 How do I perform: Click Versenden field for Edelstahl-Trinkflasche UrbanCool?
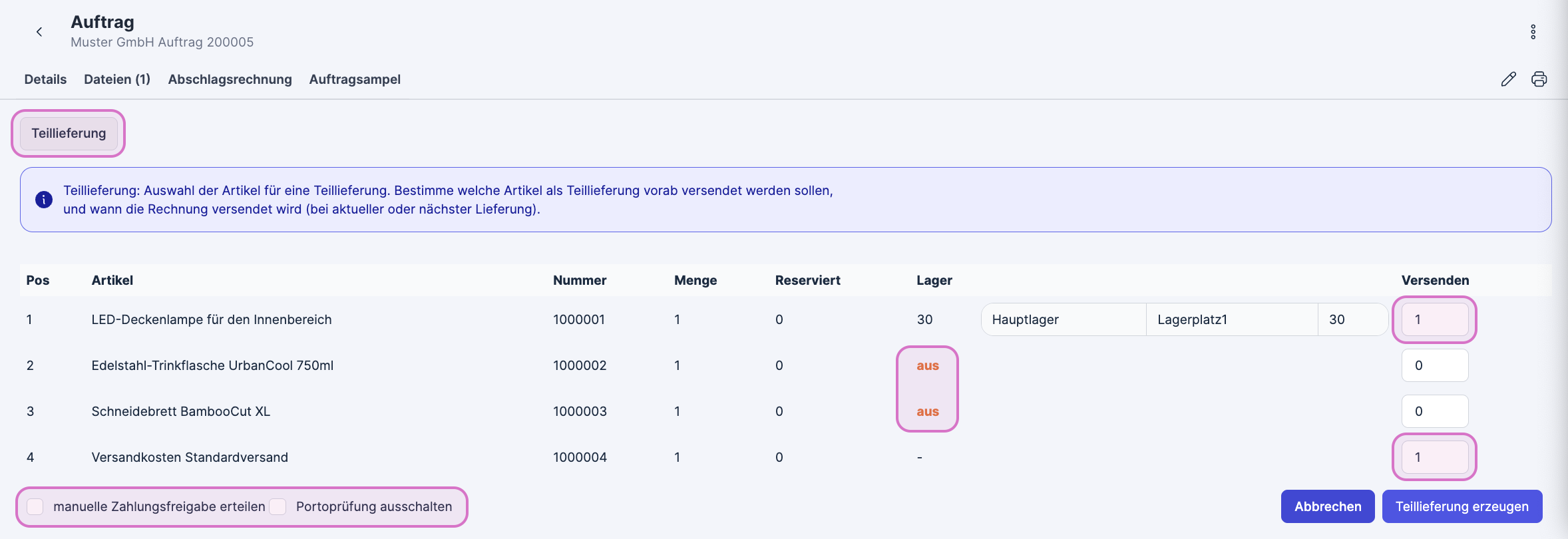(x=1434, y=365)
